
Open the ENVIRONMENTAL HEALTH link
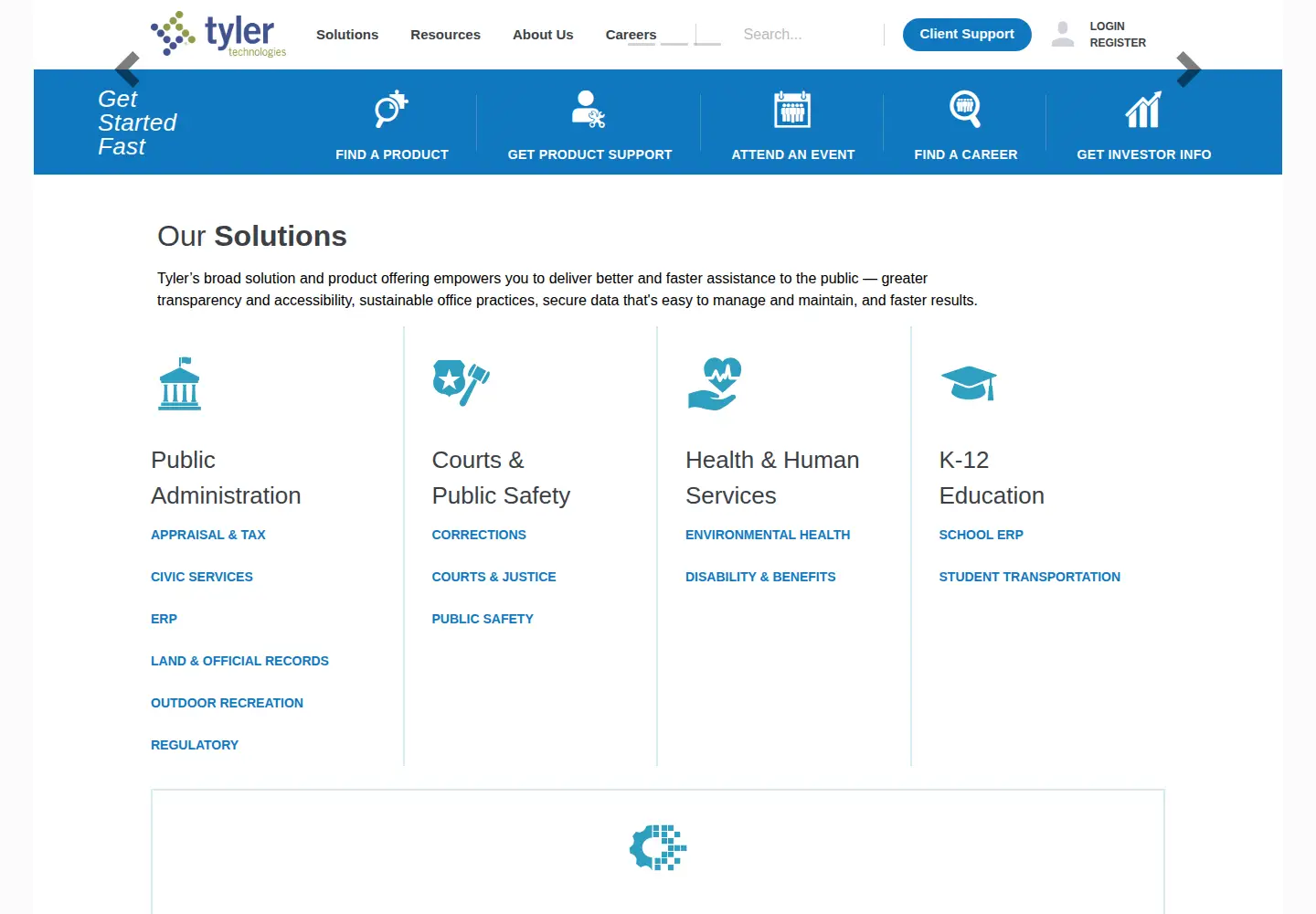(x=768, y=535)
